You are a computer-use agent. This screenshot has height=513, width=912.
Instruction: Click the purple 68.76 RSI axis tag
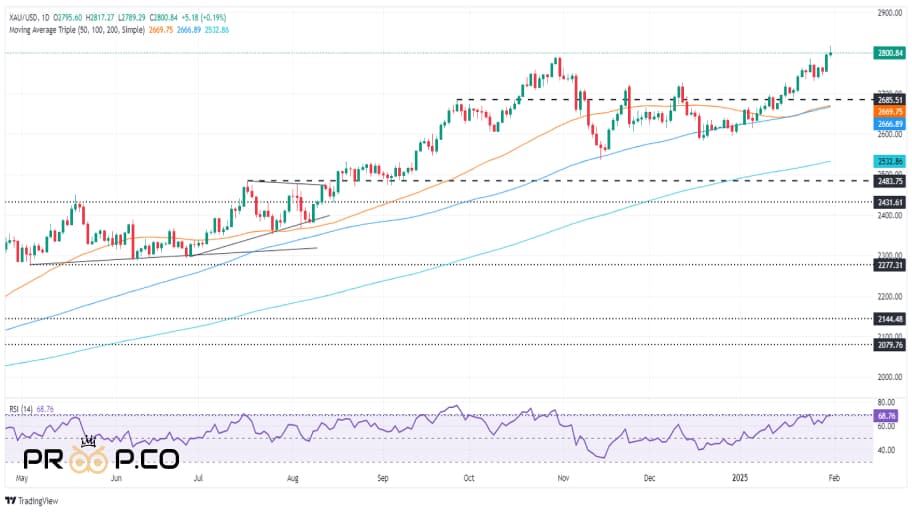tap(886, 416)
